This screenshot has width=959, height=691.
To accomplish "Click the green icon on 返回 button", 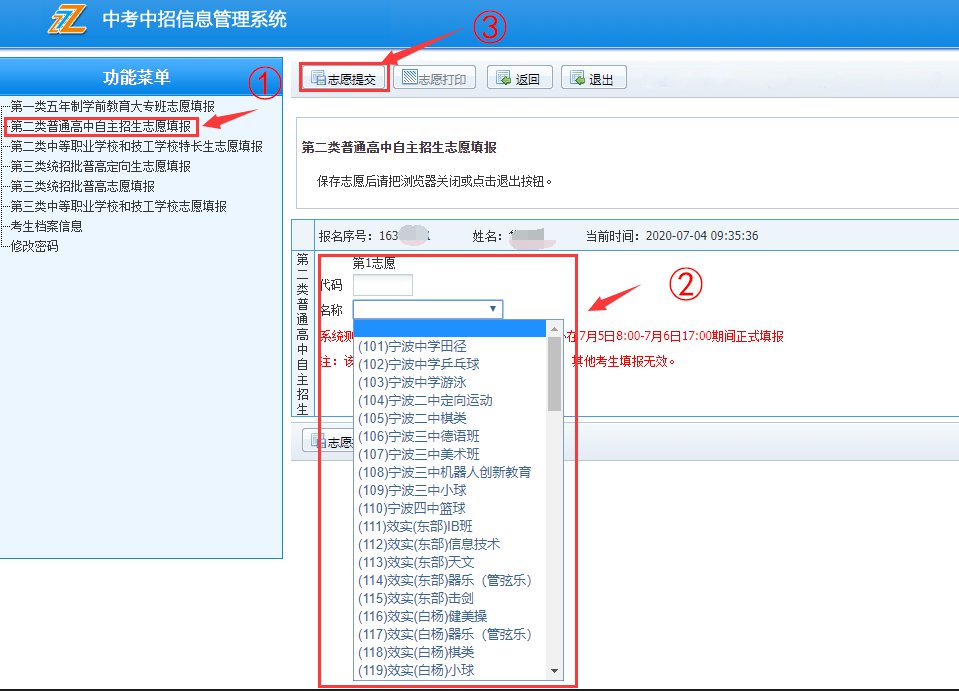I will [503, 78].
